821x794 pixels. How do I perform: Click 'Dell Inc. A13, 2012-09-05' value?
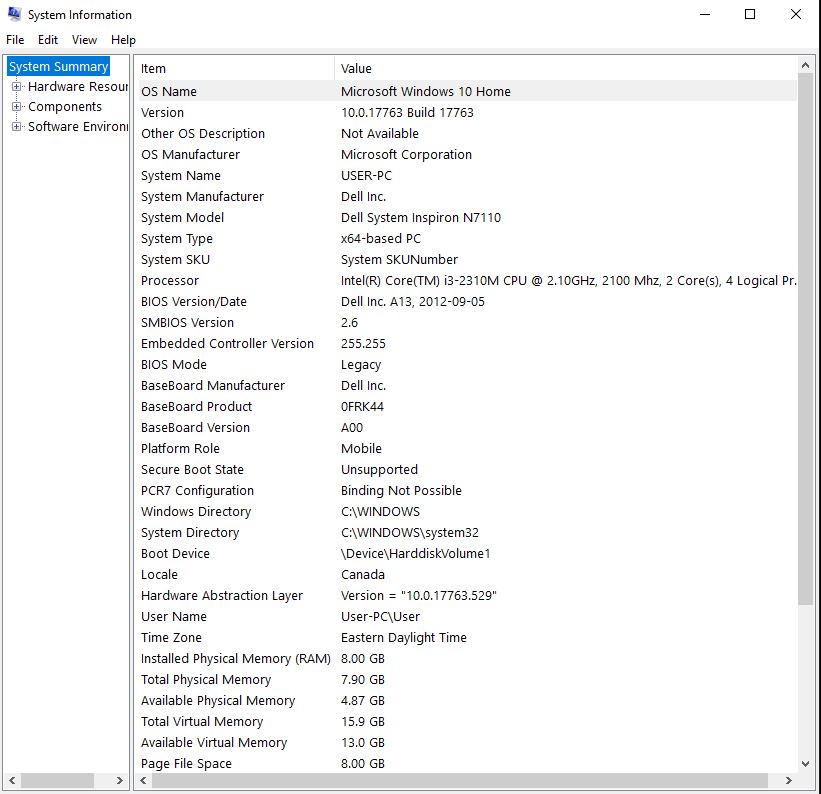coord(413,301)
